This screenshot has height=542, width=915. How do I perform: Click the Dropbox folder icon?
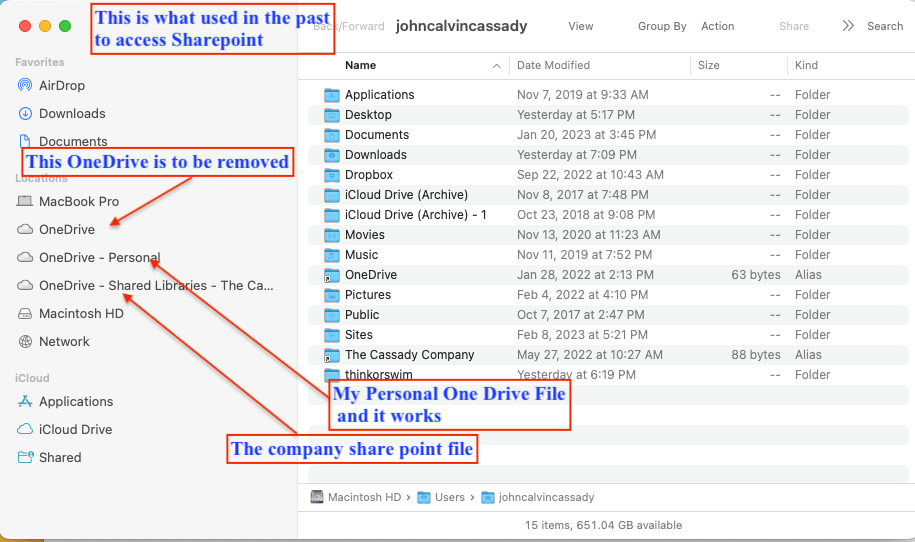pyautogui.click(x=331, y=175)
